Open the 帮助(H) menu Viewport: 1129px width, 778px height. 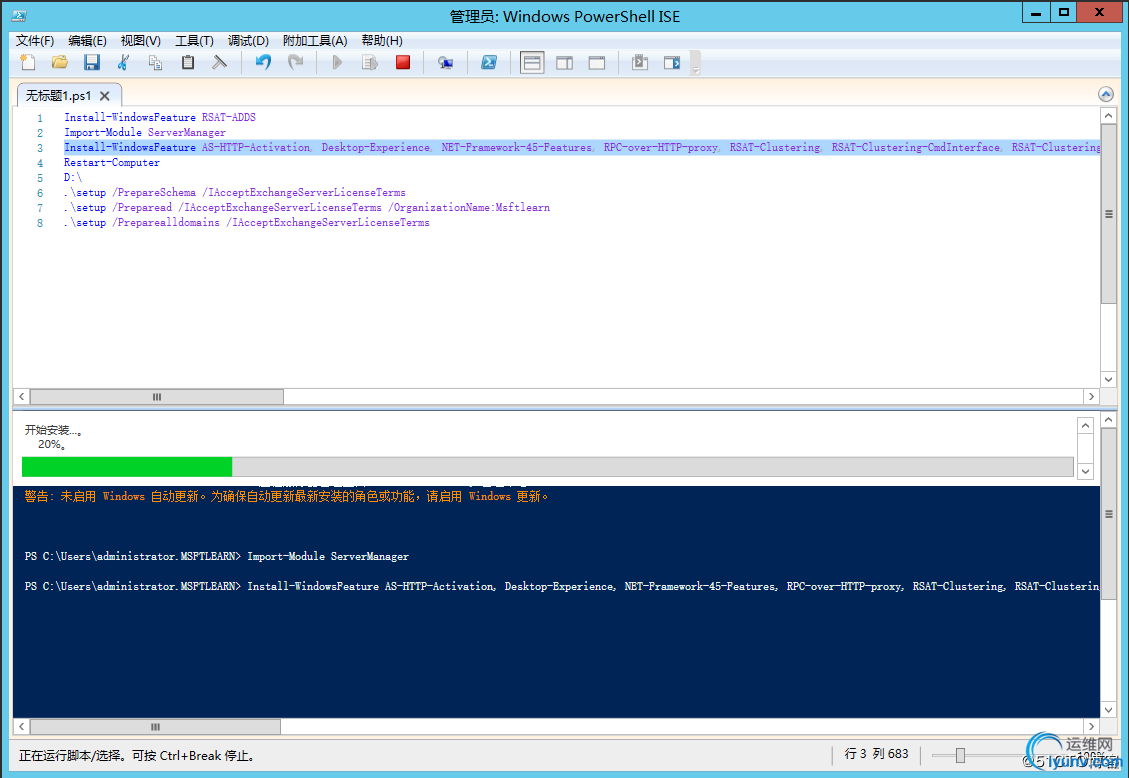(x=382, y=40)
